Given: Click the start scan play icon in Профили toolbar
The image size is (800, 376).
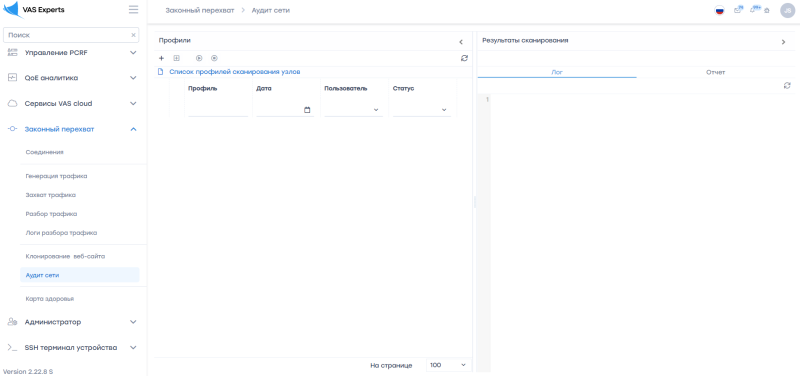Looking at the screenshot, I should pyautogui.click(x=199, y=59).
